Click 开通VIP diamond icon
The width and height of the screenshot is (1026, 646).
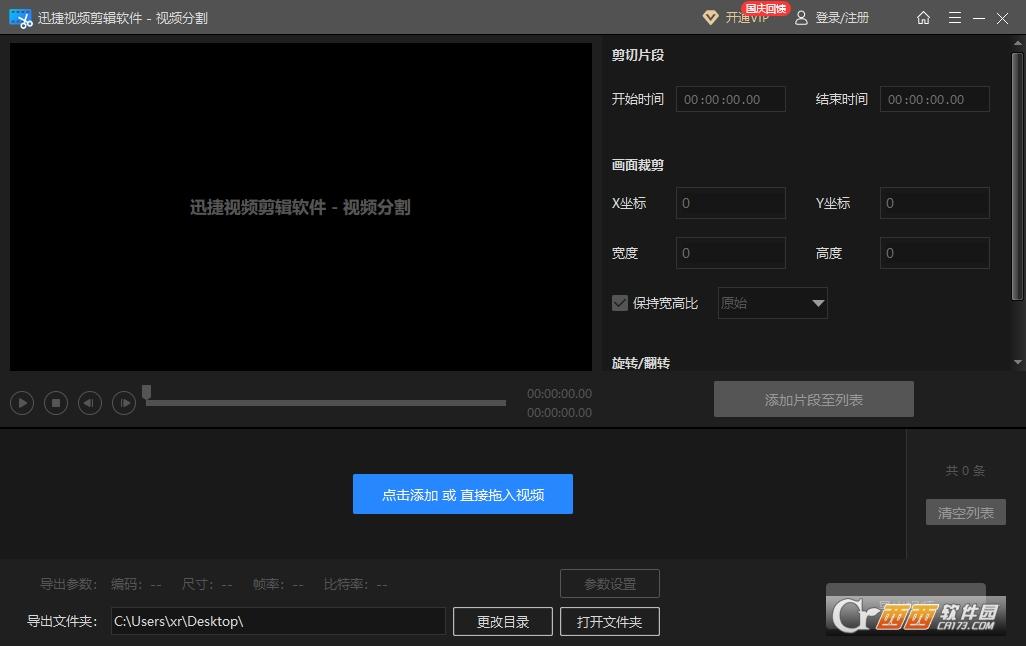tap(710, 18)
